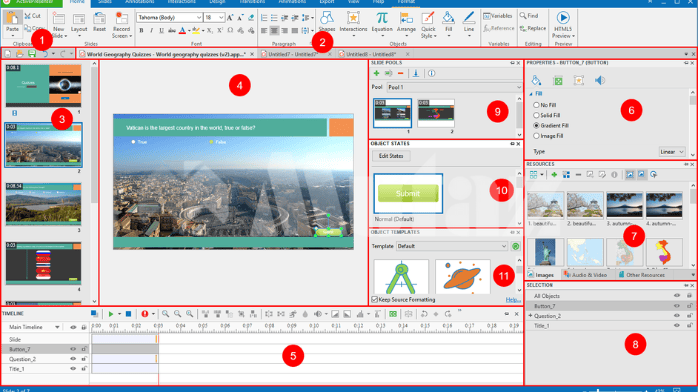This screenshot has height=392, width=698.
Task: Open the font size dropdown
Action: 221,17
